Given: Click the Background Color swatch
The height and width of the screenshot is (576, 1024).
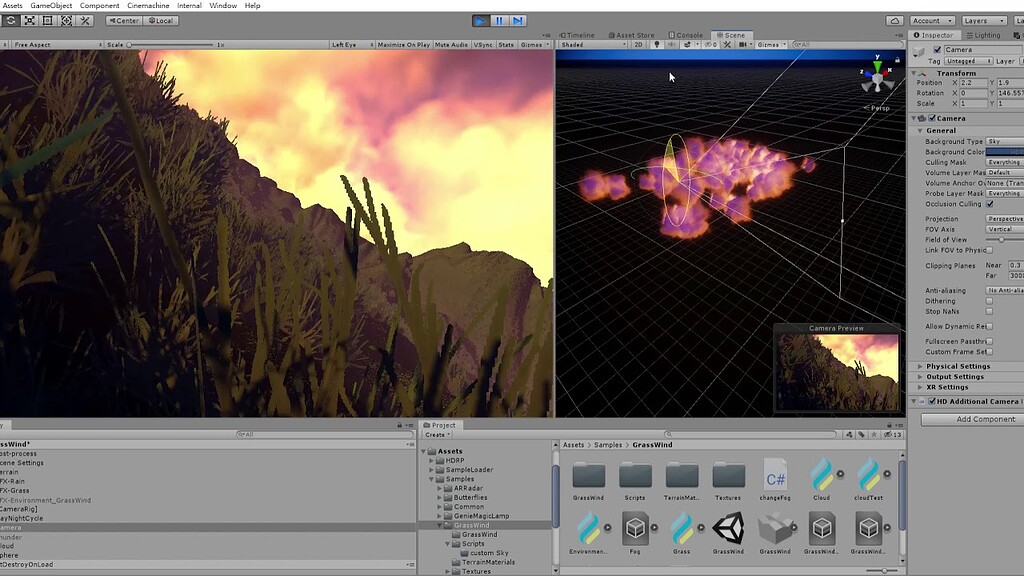Looking at the screenshot, I should click(1003, 152).
